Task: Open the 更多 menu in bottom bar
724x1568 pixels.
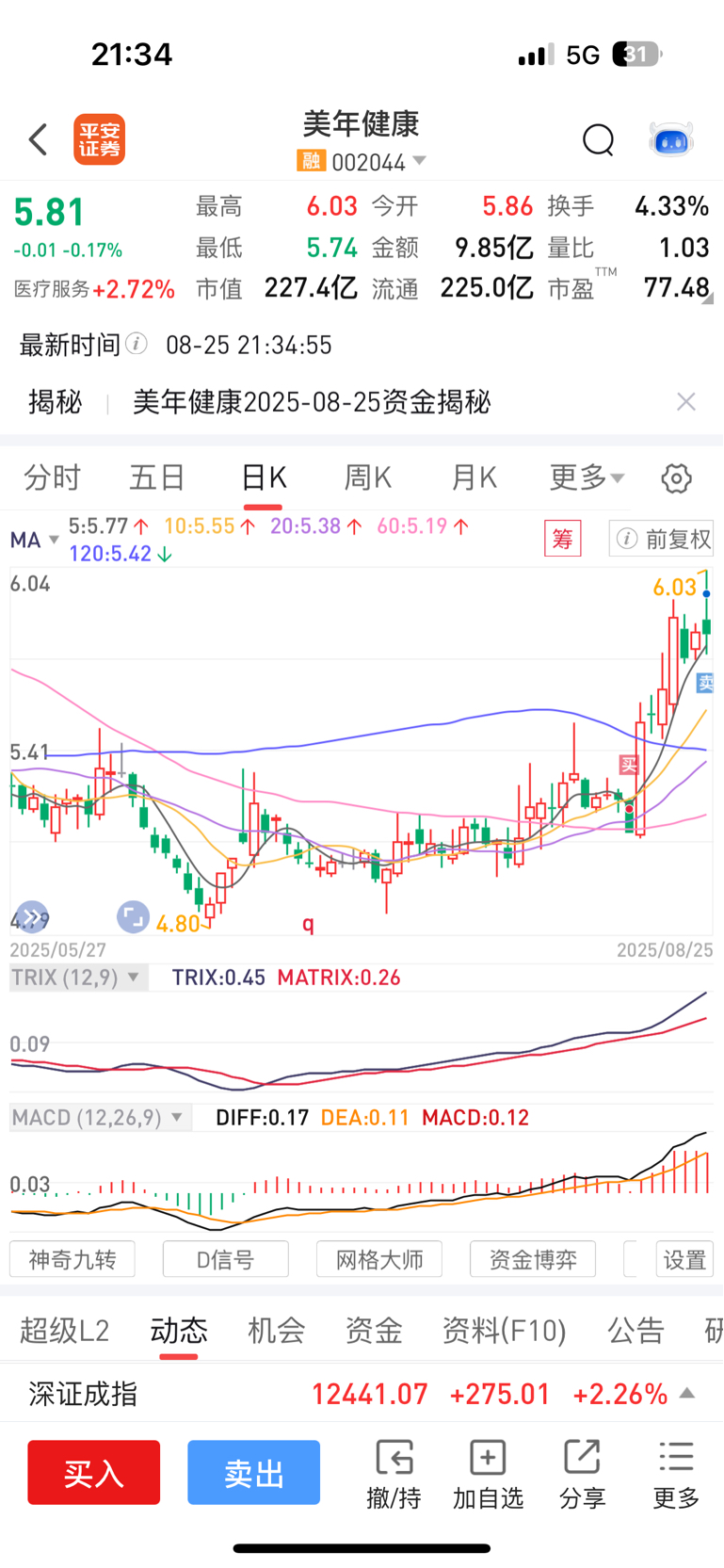Action: pyautogui.click(x=676, y=1474)
